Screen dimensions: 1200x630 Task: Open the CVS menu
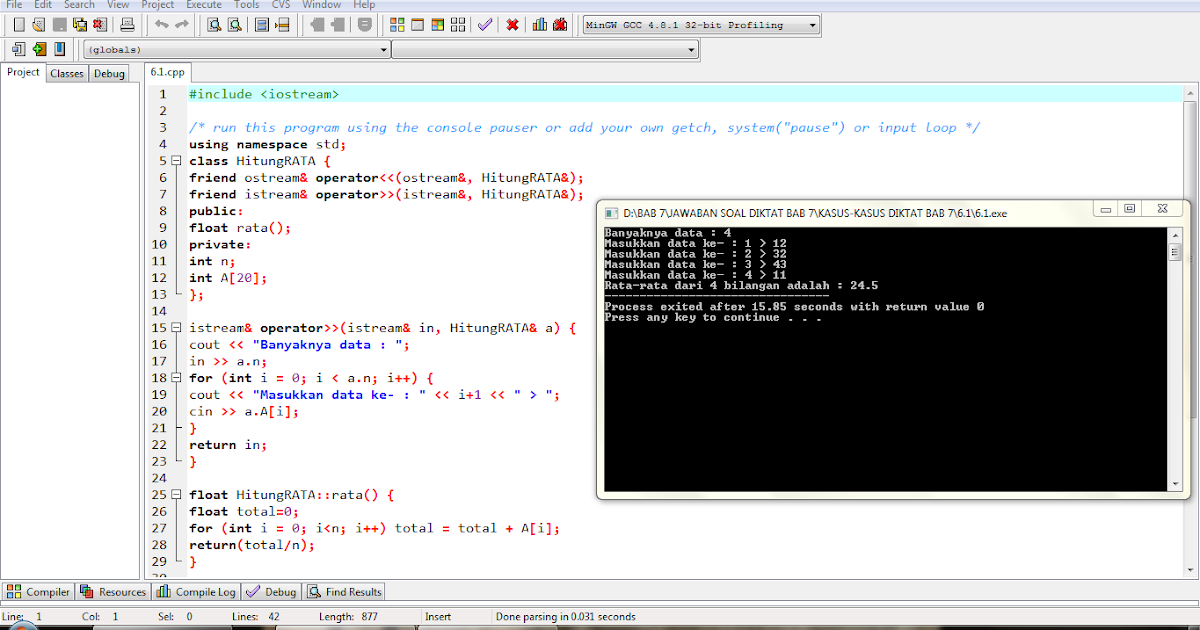pyautogui.click(x=281, y=4)
